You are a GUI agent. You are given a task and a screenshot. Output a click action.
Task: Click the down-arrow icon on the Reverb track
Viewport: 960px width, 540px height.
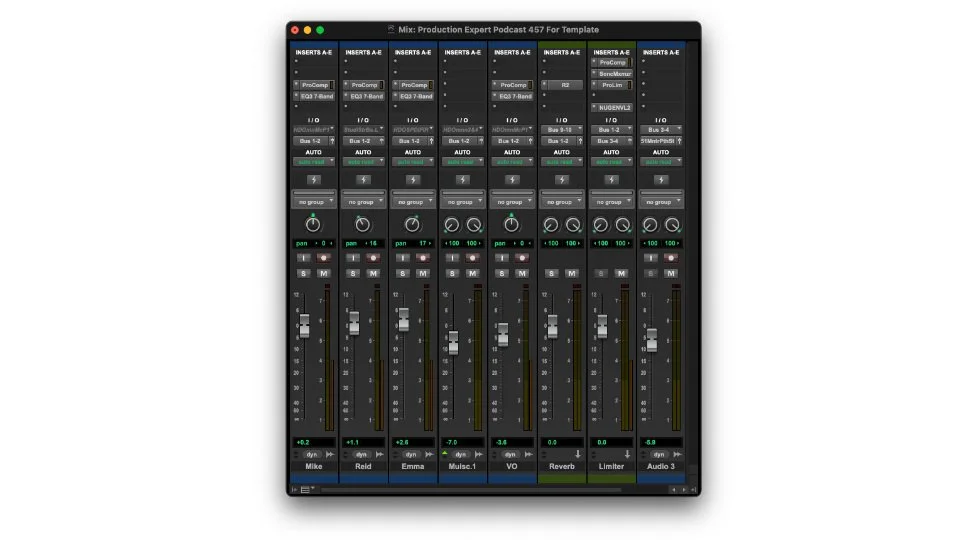577,454
